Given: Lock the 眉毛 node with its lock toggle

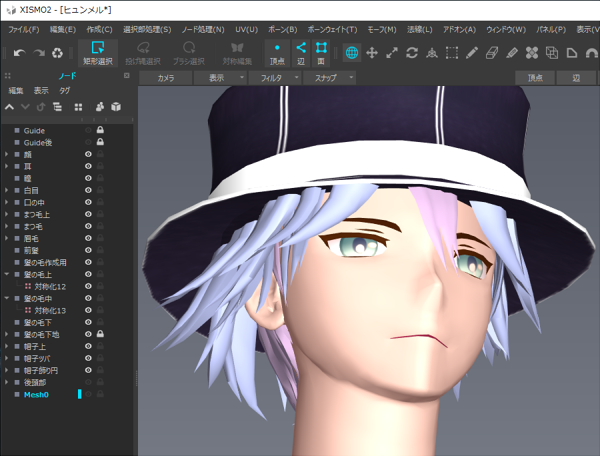Looking at the screenshot, I should click(x=100, y=238).
